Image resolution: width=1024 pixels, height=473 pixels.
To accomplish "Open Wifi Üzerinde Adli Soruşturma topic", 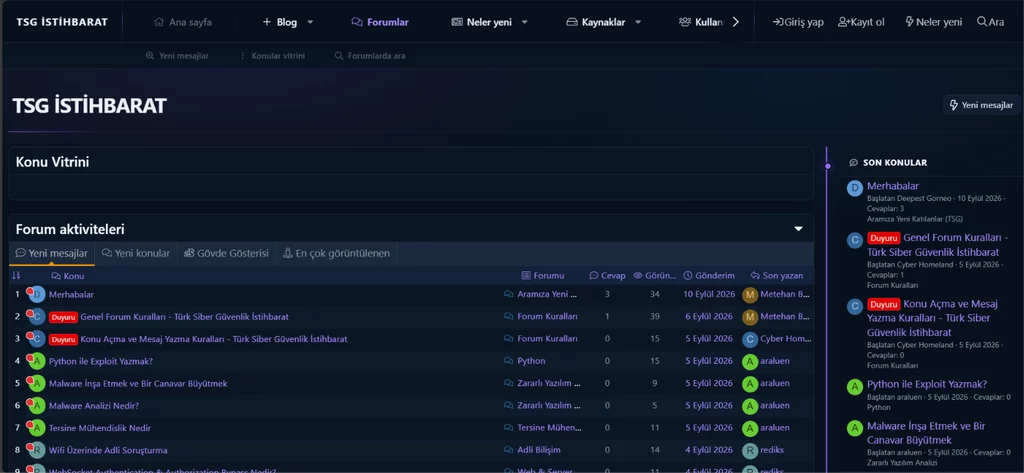I will click(x=108, y=450).
